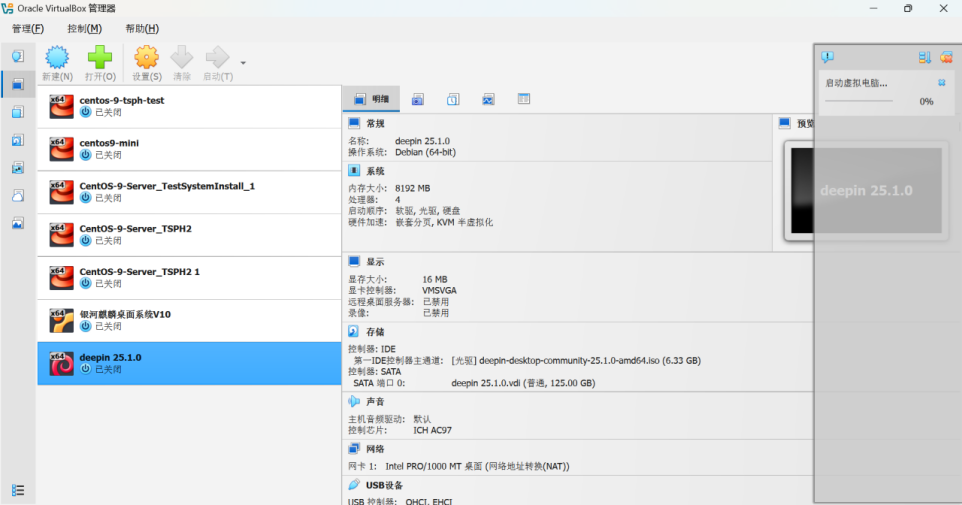Expand the Start button dropdown arrow

coord(243,63)
